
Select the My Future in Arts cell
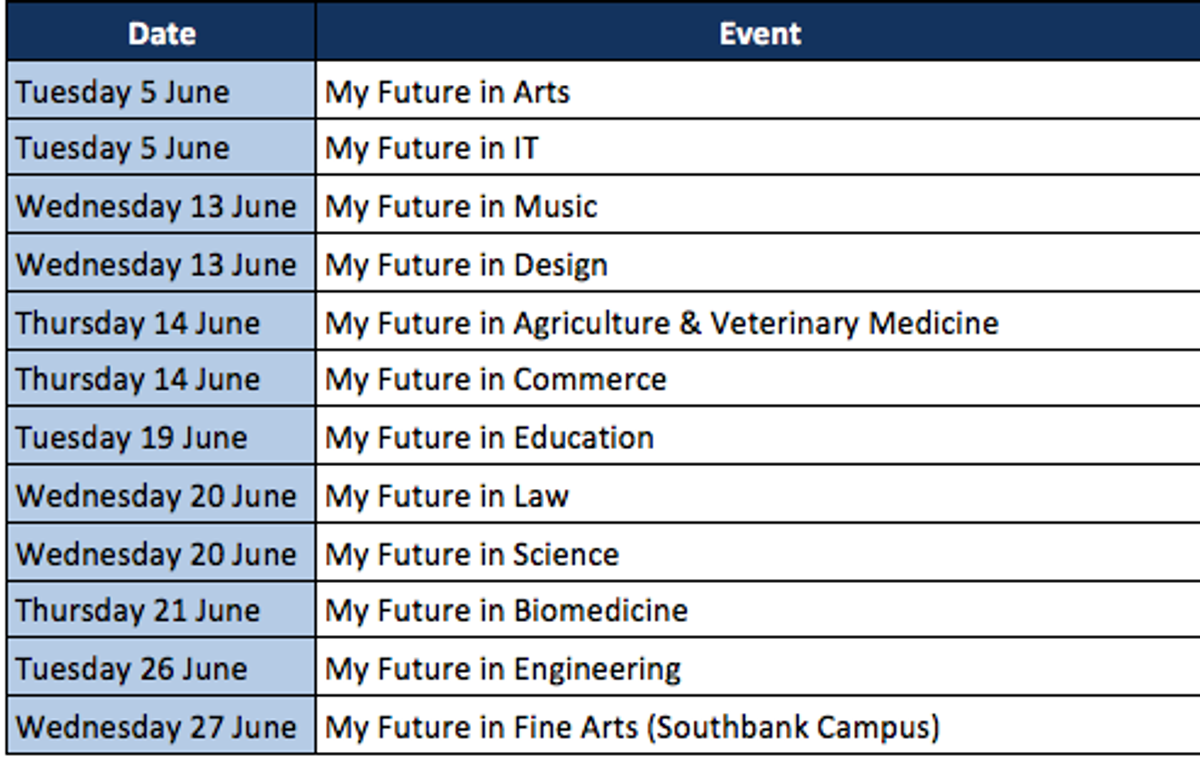758,91
